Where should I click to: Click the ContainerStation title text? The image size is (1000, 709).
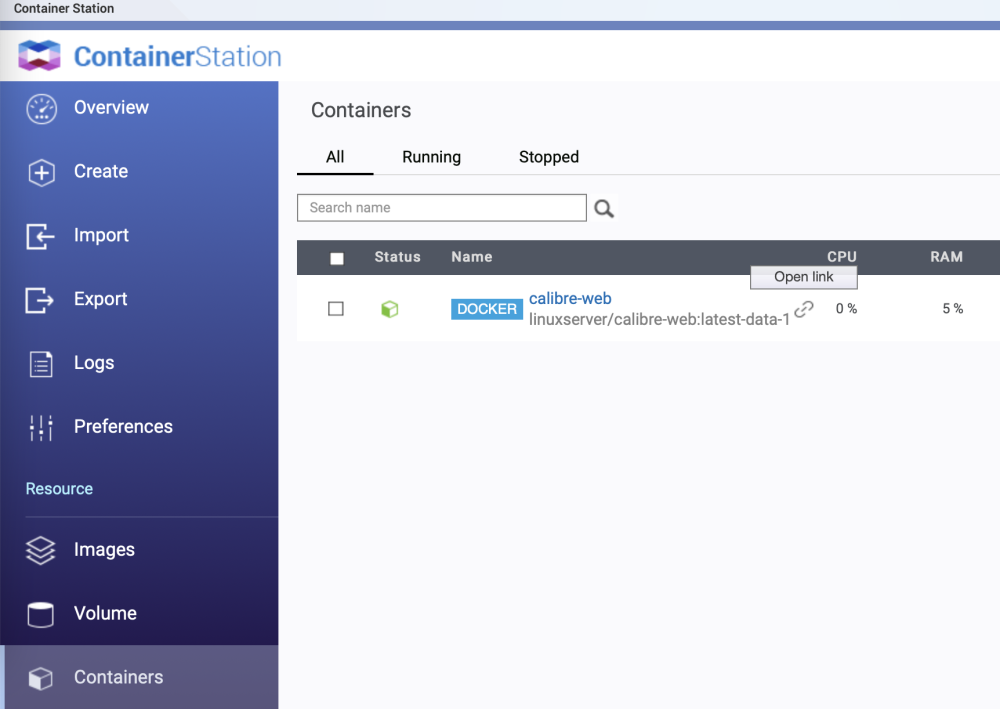pos(178,57)
